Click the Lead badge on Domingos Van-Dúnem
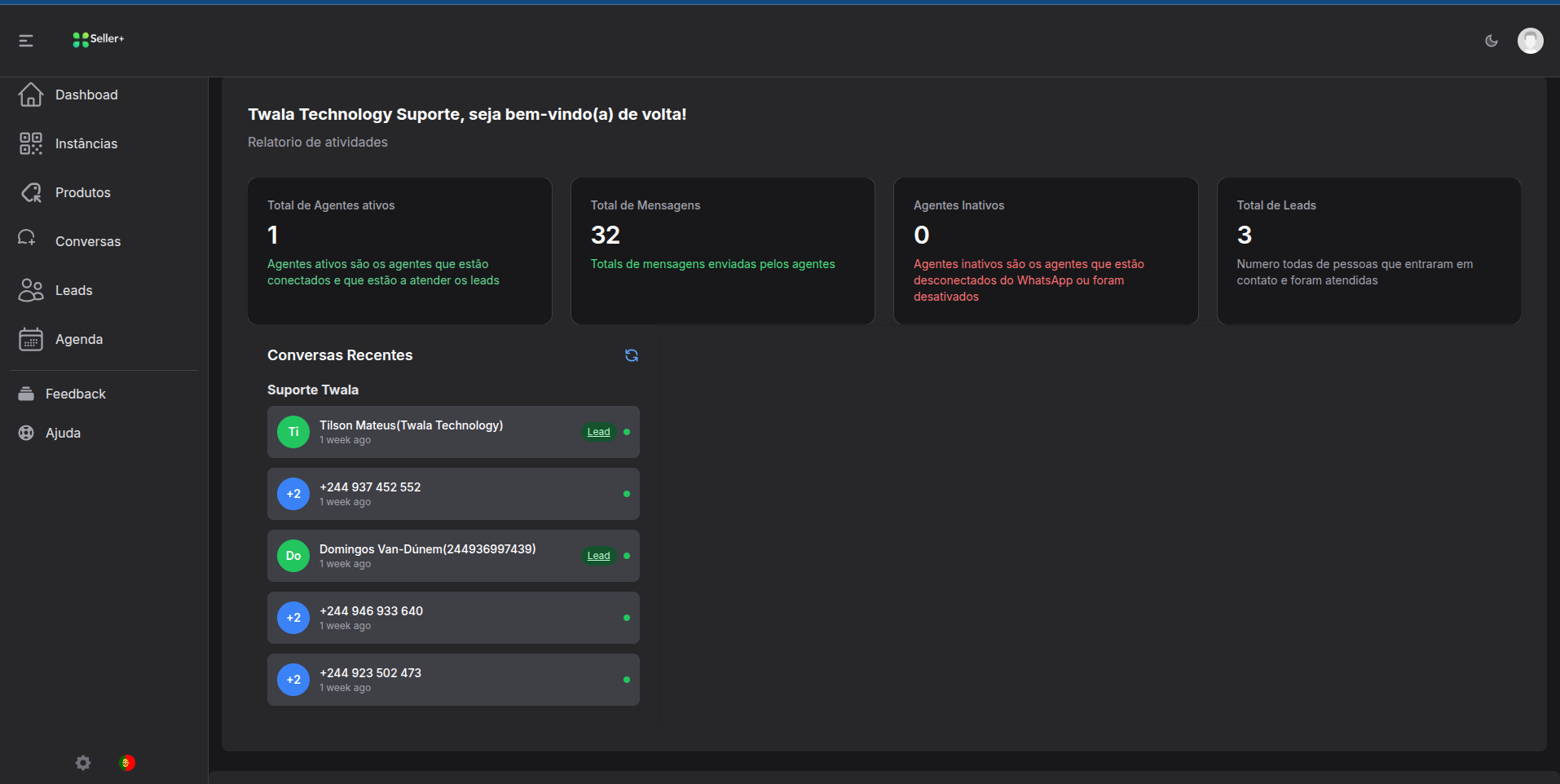 point(599,556)
